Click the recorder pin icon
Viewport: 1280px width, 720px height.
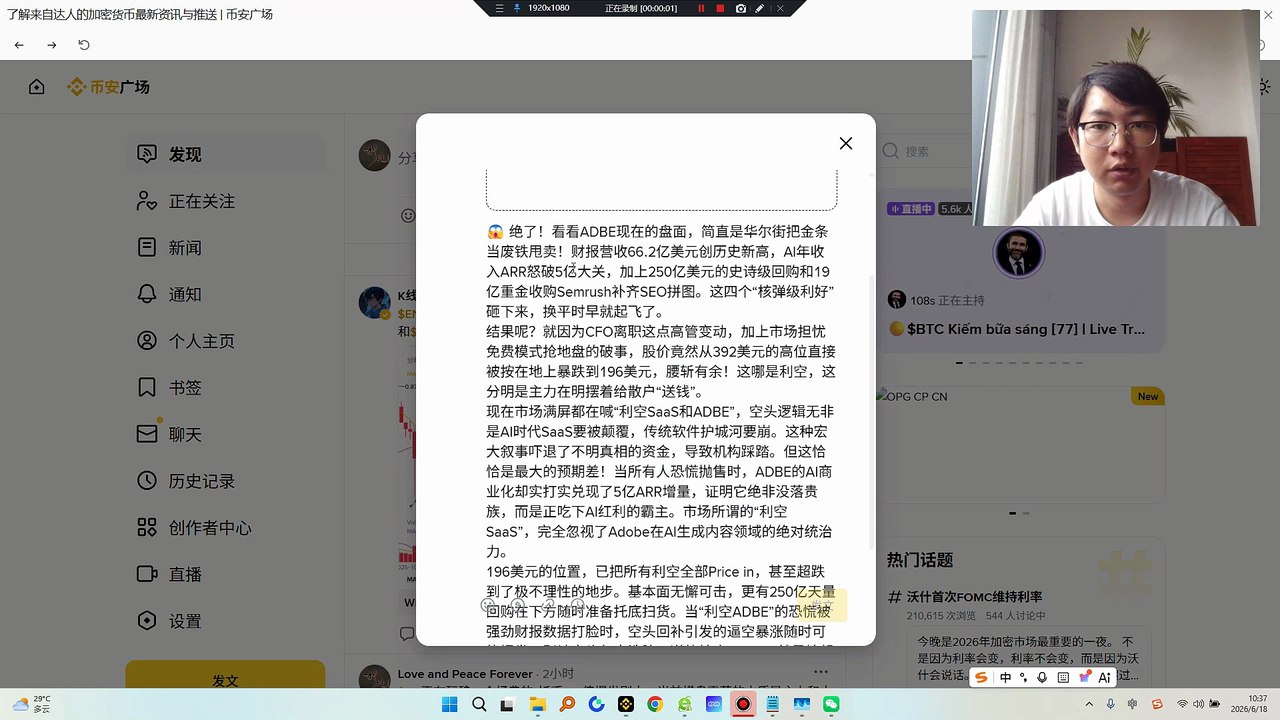tap(517, 8)
